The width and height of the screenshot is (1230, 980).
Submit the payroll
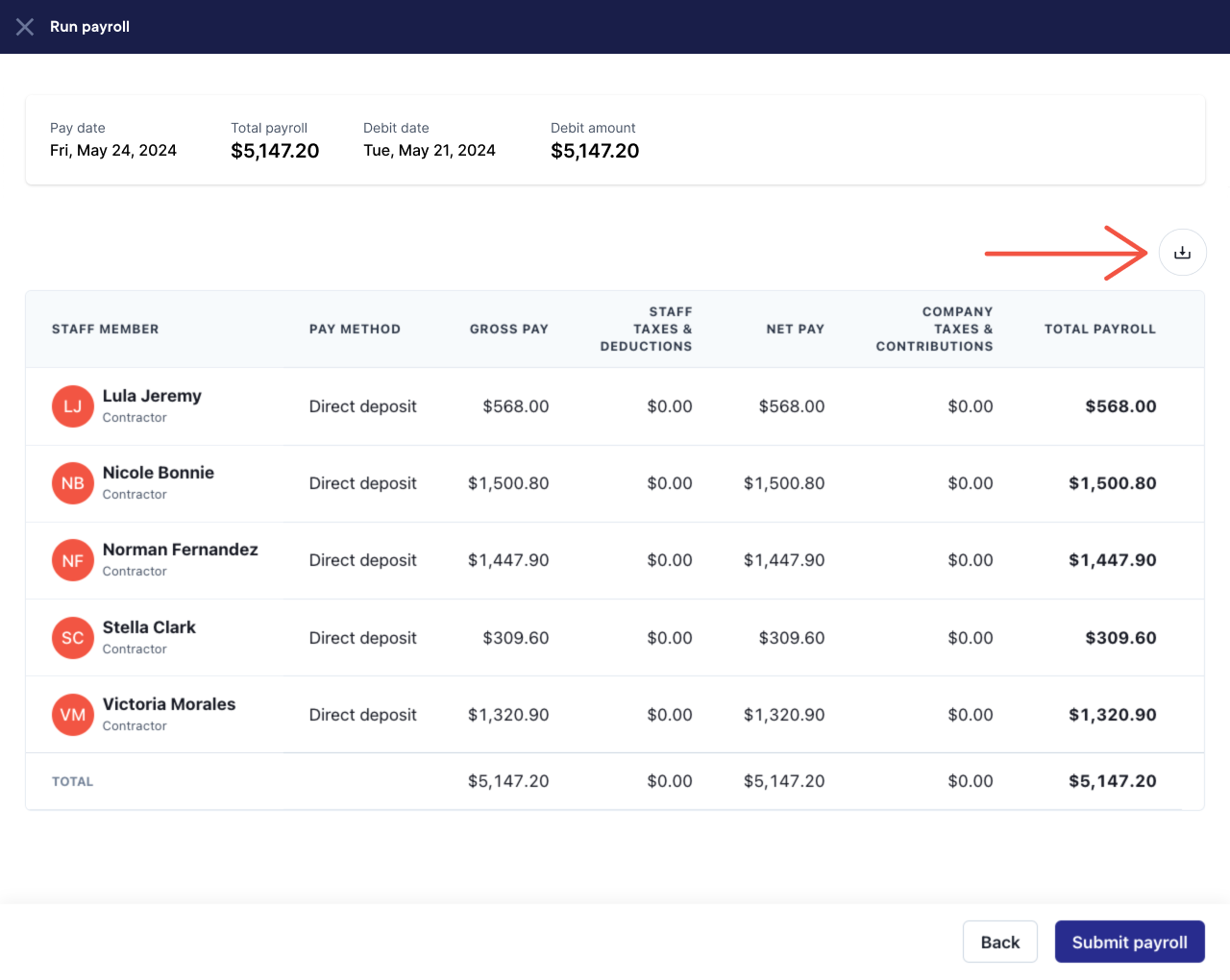[x=1129, y=942]
